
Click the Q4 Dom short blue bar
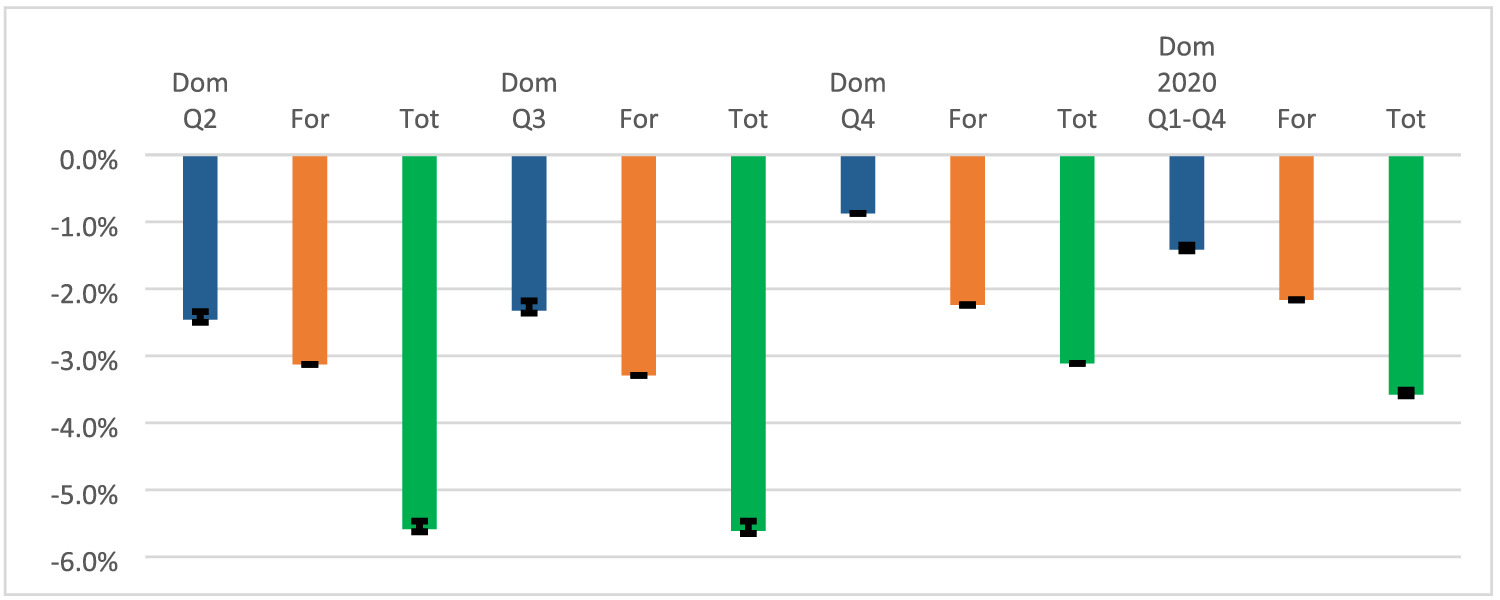pyautogui.click(x=858, y=184)
